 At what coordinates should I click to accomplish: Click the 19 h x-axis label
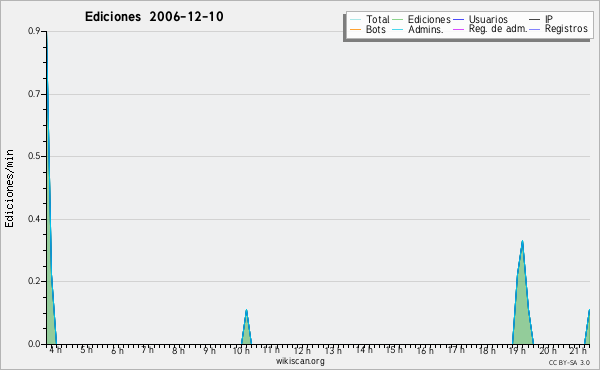(x=517, y=350)
